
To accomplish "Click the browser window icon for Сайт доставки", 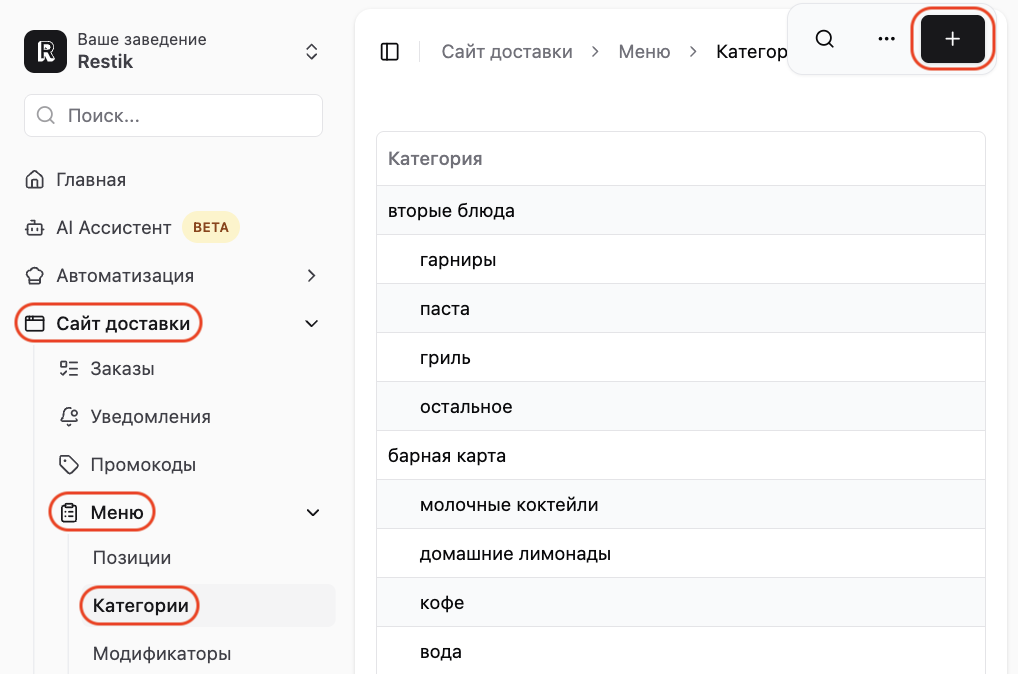I will [34, 323].
